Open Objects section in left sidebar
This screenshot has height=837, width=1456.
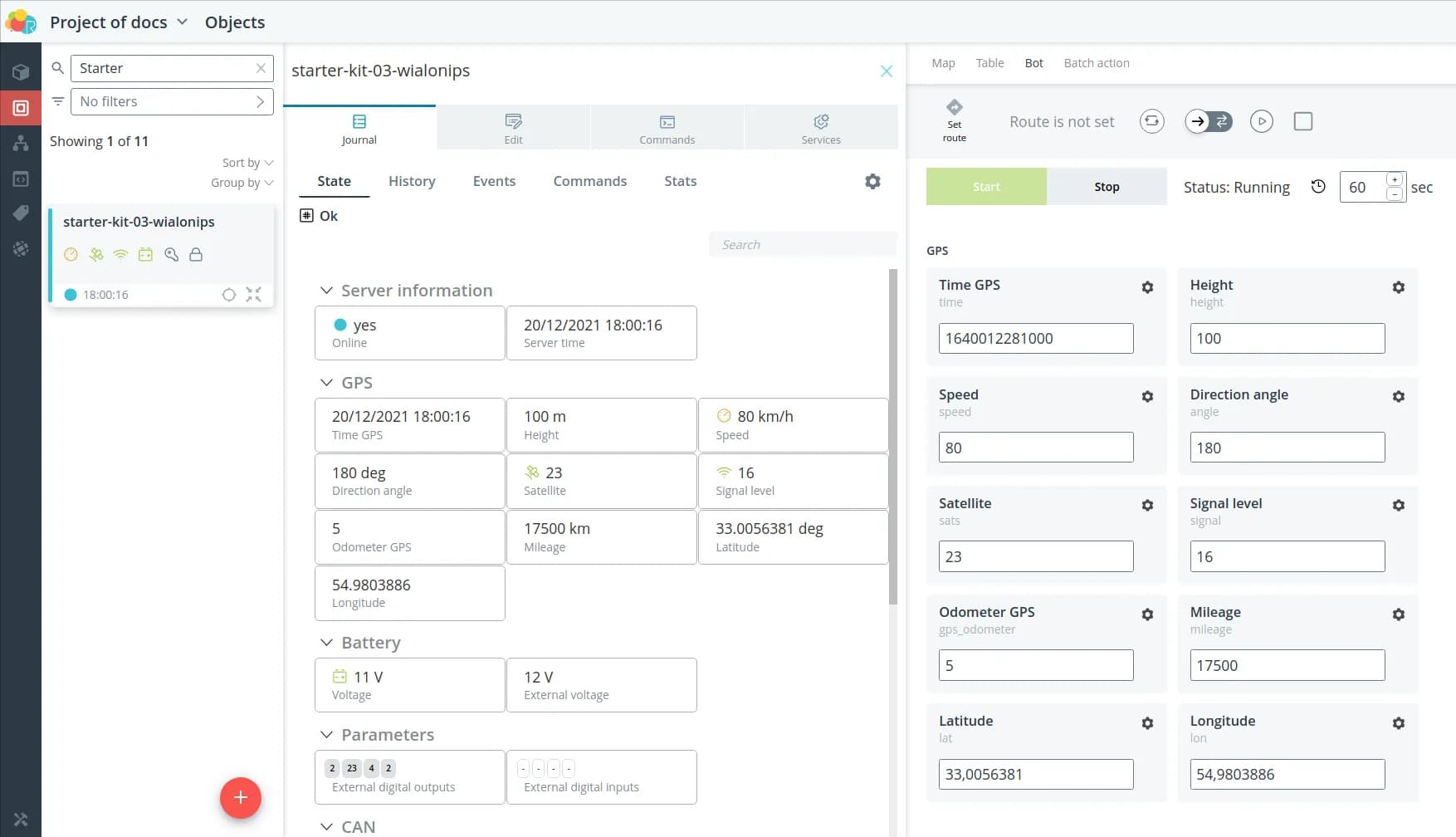[x=21, y=108]
